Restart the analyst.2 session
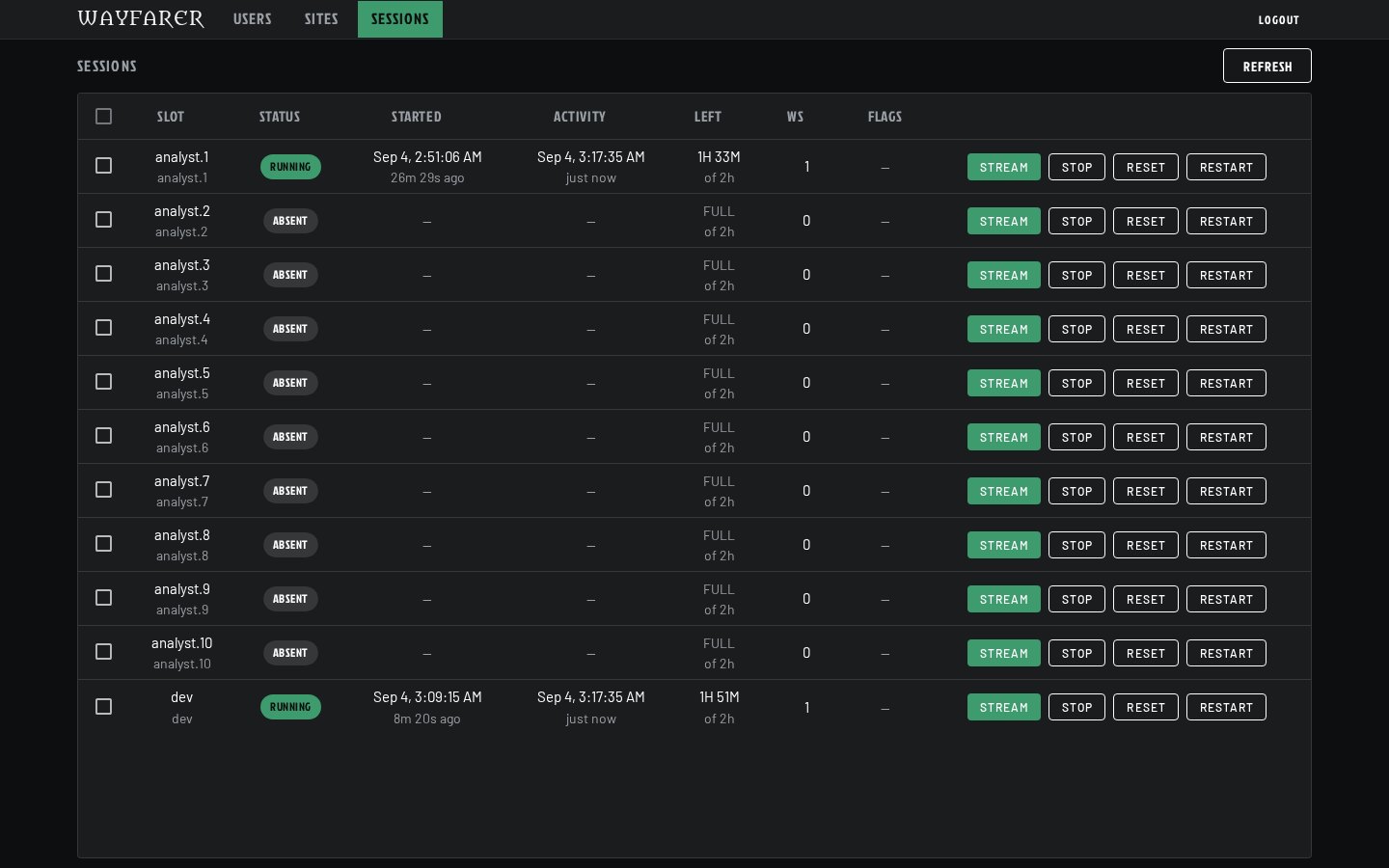 [1226, 221]
